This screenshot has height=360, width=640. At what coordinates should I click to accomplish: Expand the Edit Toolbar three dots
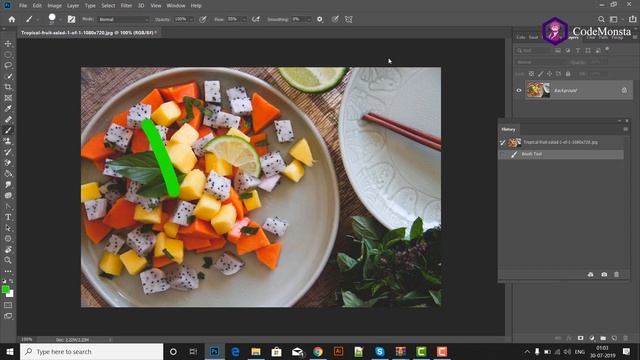pyautogui.click(x=8, y=271)
